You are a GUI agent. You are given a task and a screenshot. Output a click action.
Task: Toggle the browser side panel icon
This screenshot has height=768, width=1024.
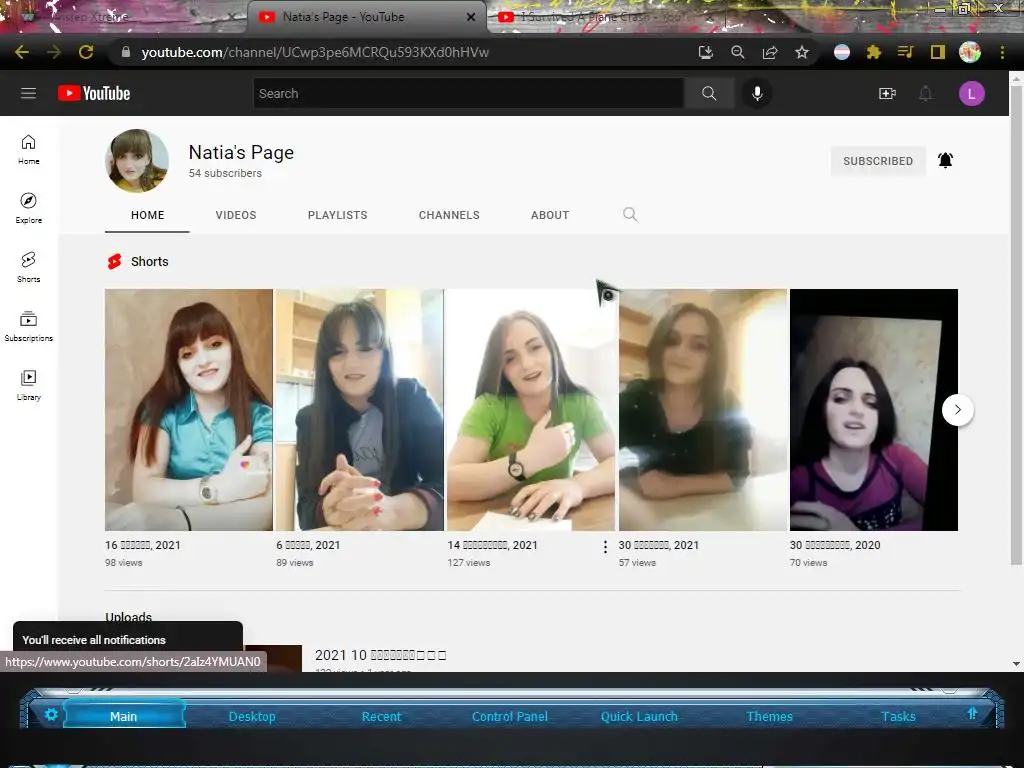pos(938,52)
